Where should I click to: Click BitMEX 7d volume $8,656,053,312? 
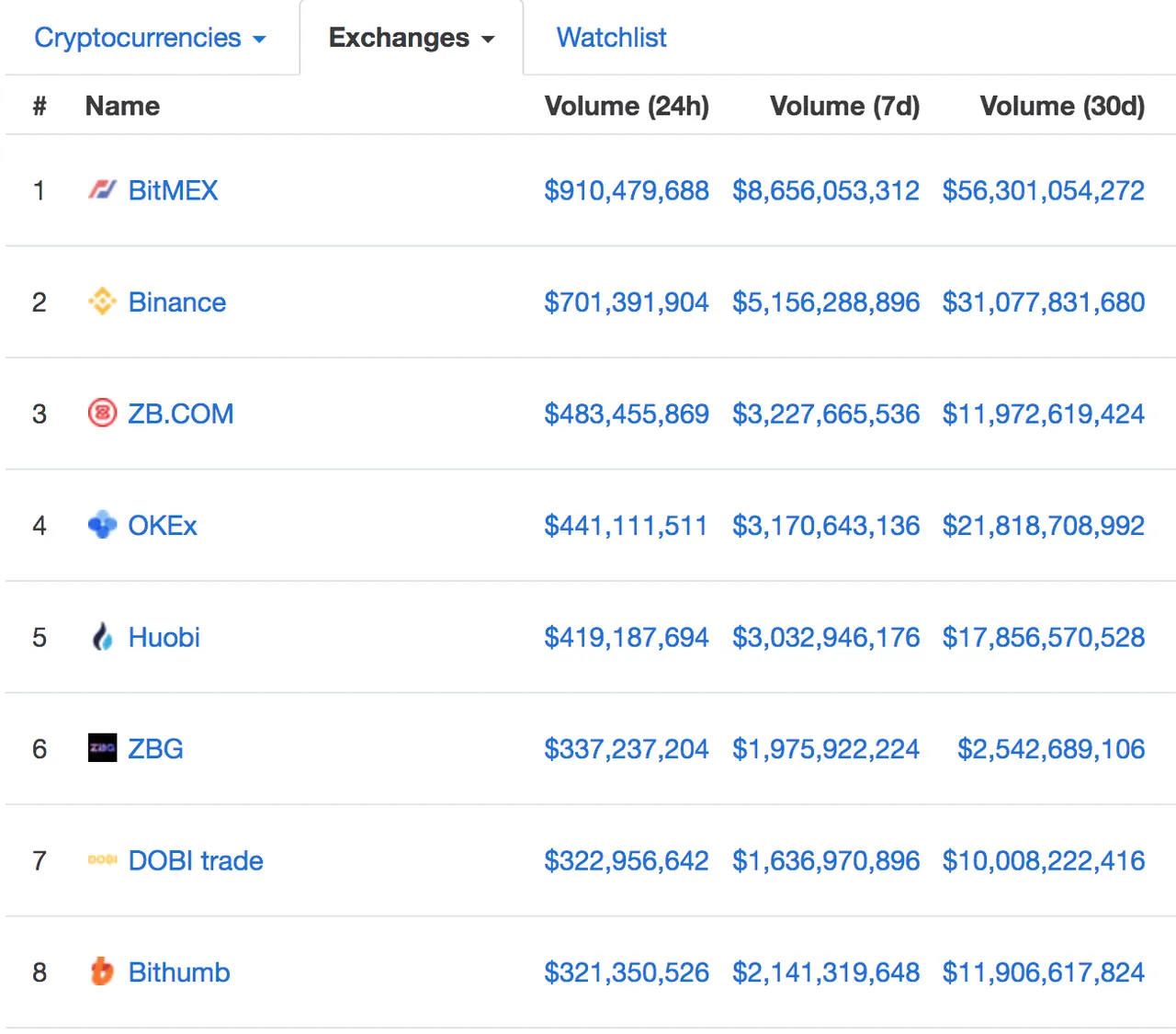(x=826, y=190)
